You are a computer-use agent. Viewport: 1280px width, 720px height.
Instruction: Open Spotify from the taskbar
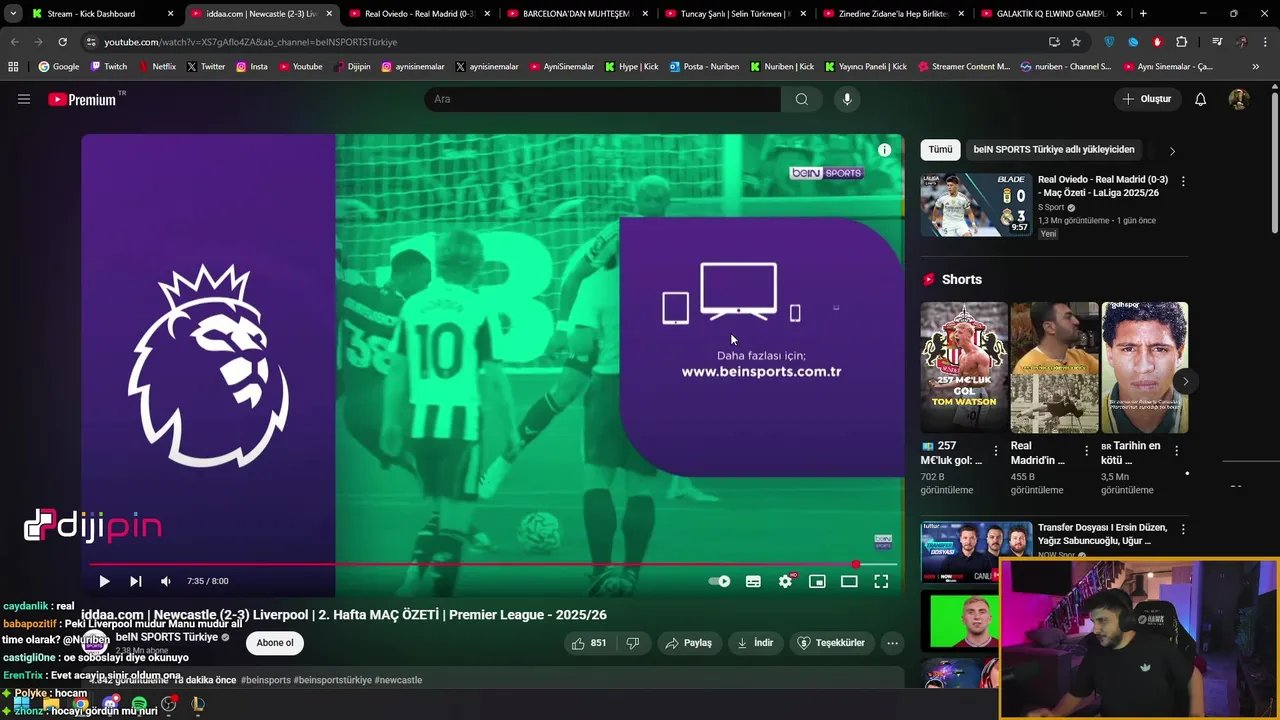point(140,704)
